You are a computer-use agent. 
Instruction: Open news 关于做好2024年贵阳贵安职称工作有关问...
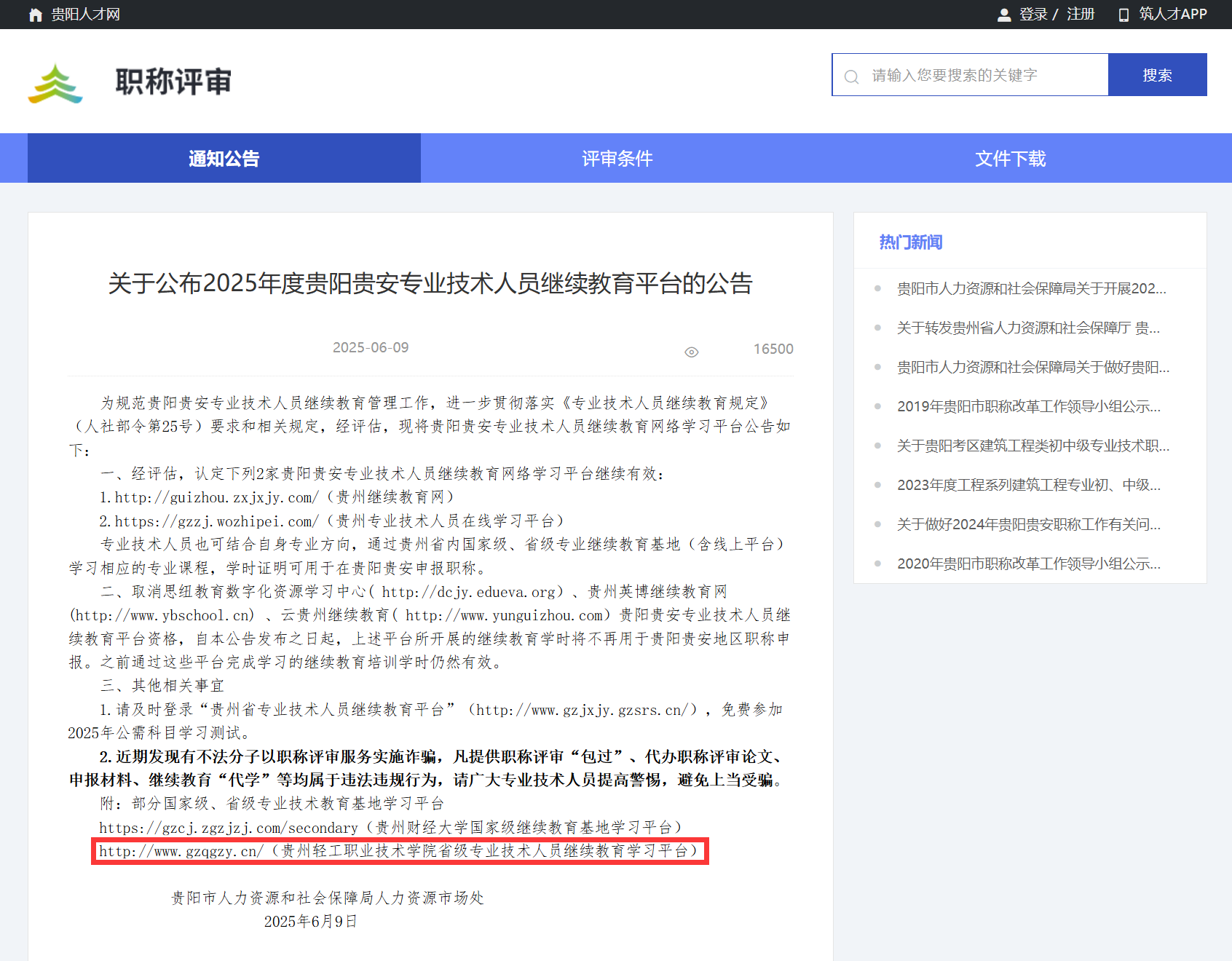click(1029, 524)
